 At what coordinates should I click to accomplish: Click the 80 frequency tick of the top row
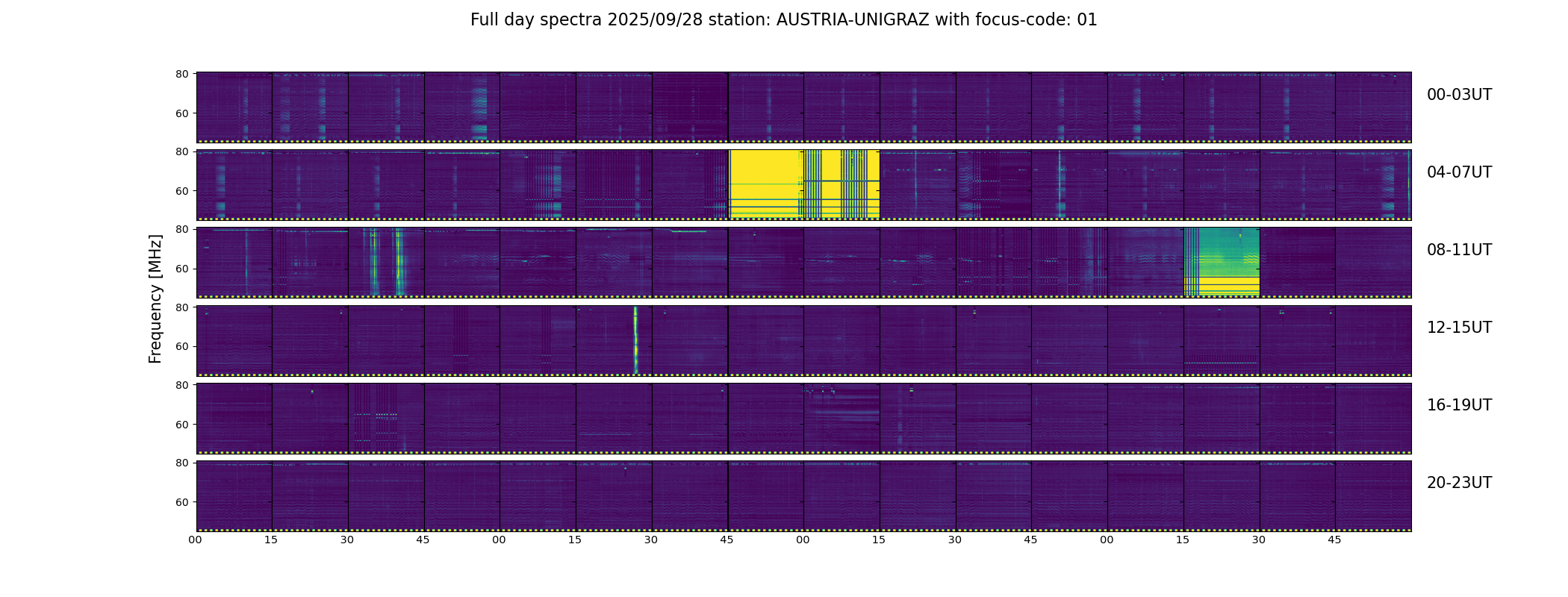point(181,74)
